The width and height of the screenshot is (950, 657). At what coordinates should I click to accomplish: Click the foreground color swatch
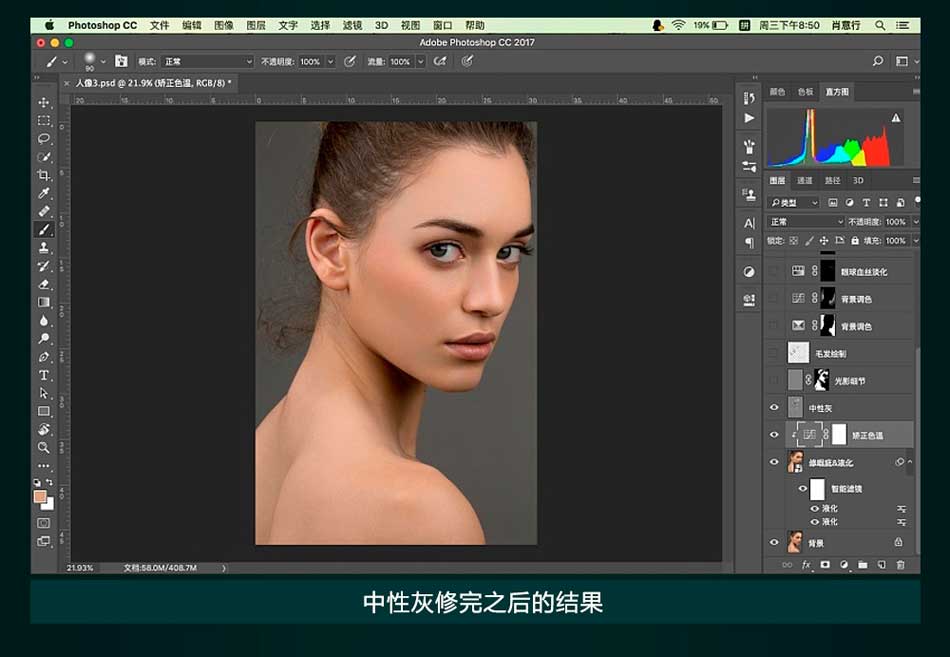pyautogui.click(x=40, y=497)
